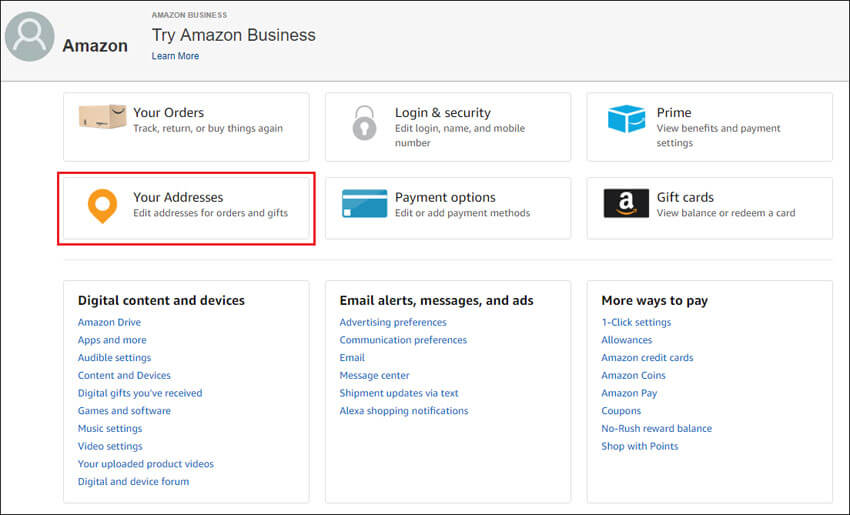Open Message center
The width and height of the screenshot is (850, 515).
point(374,375)
